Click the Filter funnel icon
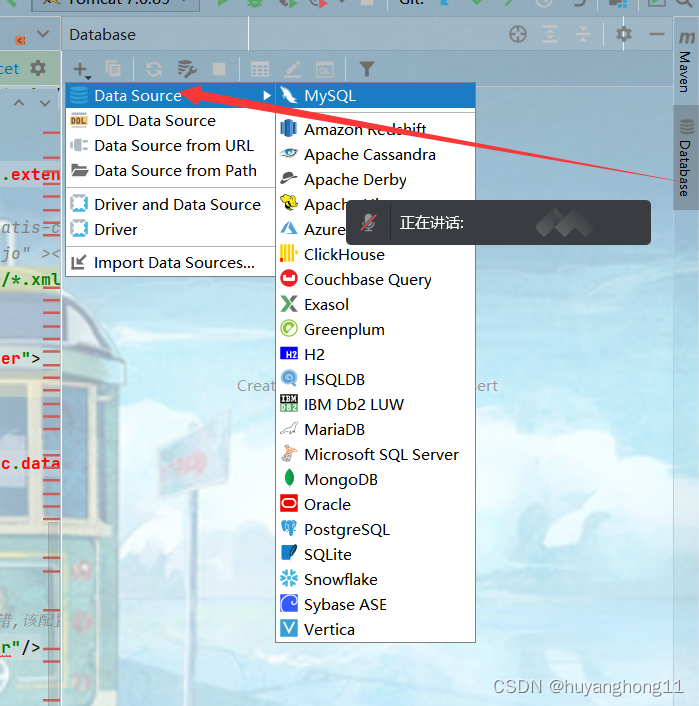Image resolution: width=699 pixels, height=706 pixels. coord(367,69)
